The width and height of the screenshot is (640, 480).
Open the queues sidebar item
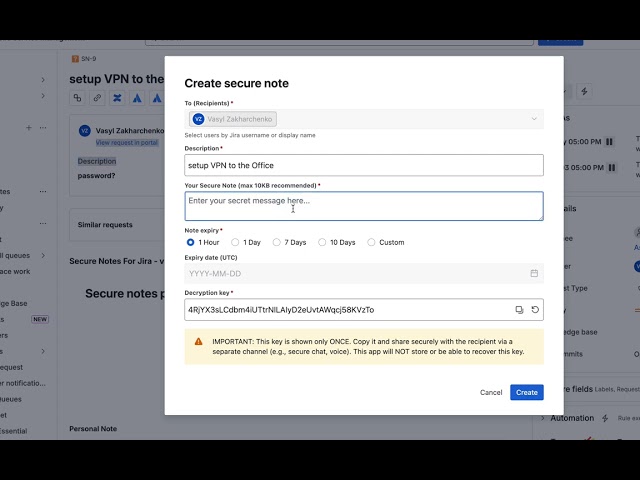(x=16, y=256)
